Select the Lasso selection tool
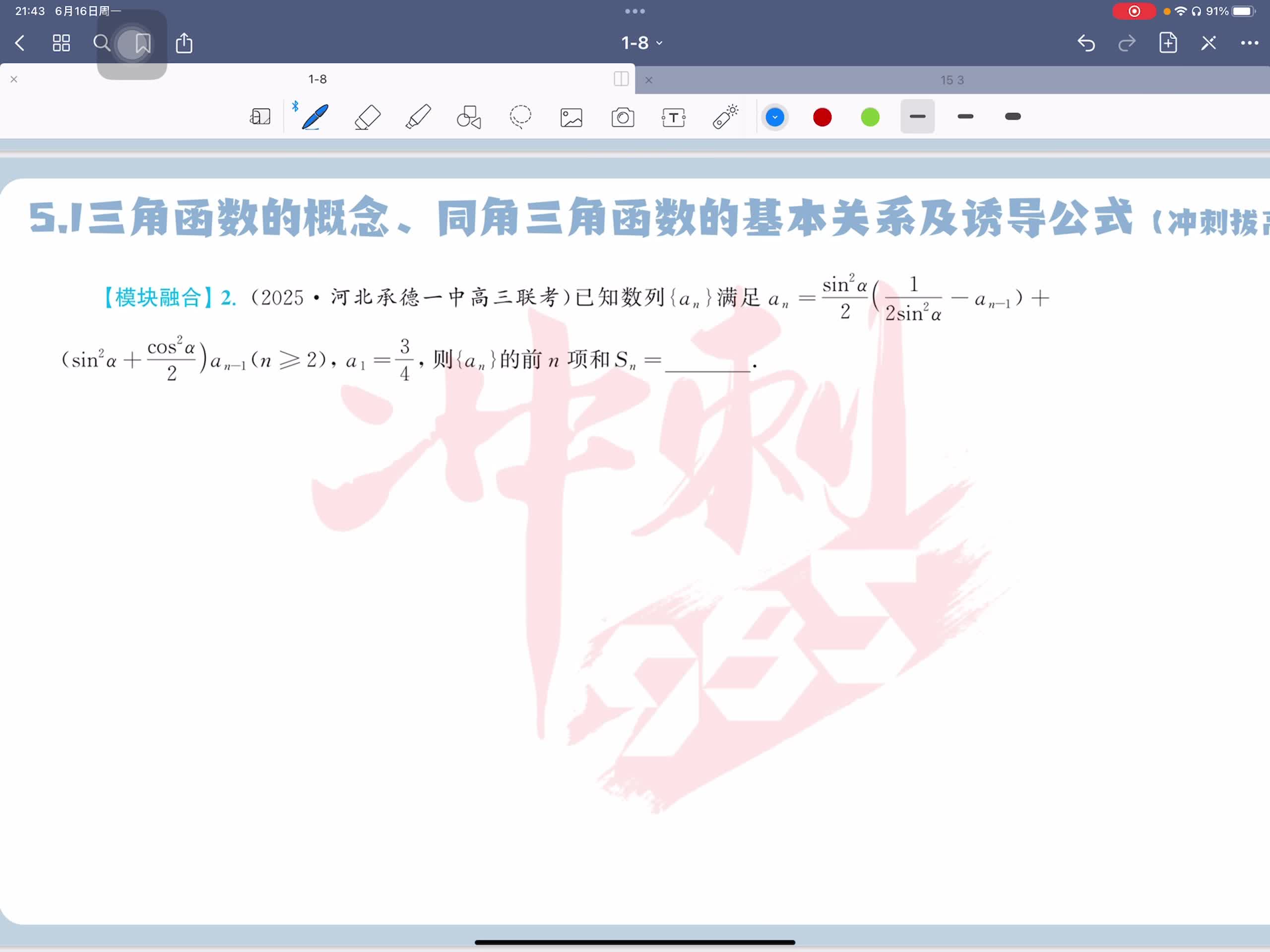1270x952 pixels. [520, 117]
